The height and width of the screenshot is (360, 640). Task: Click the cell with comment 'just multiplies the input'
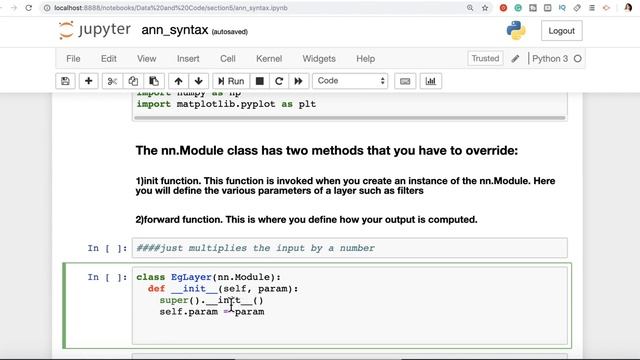[350, 248]
